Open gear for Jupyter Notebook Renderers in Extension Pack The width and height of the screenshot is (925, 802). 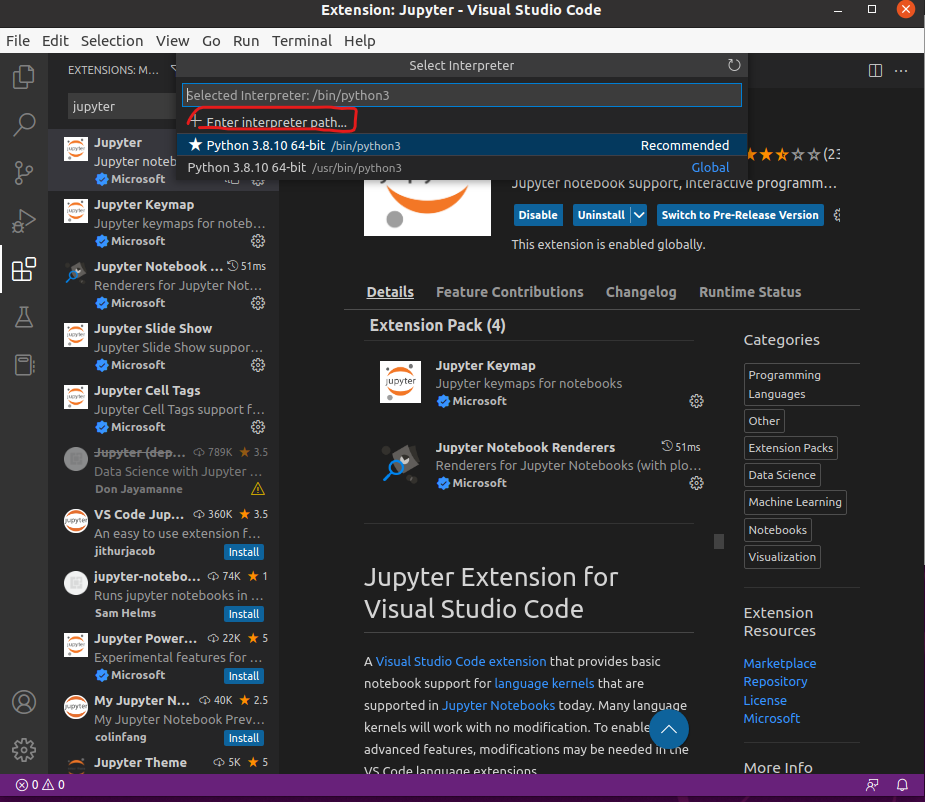(696, 483)
